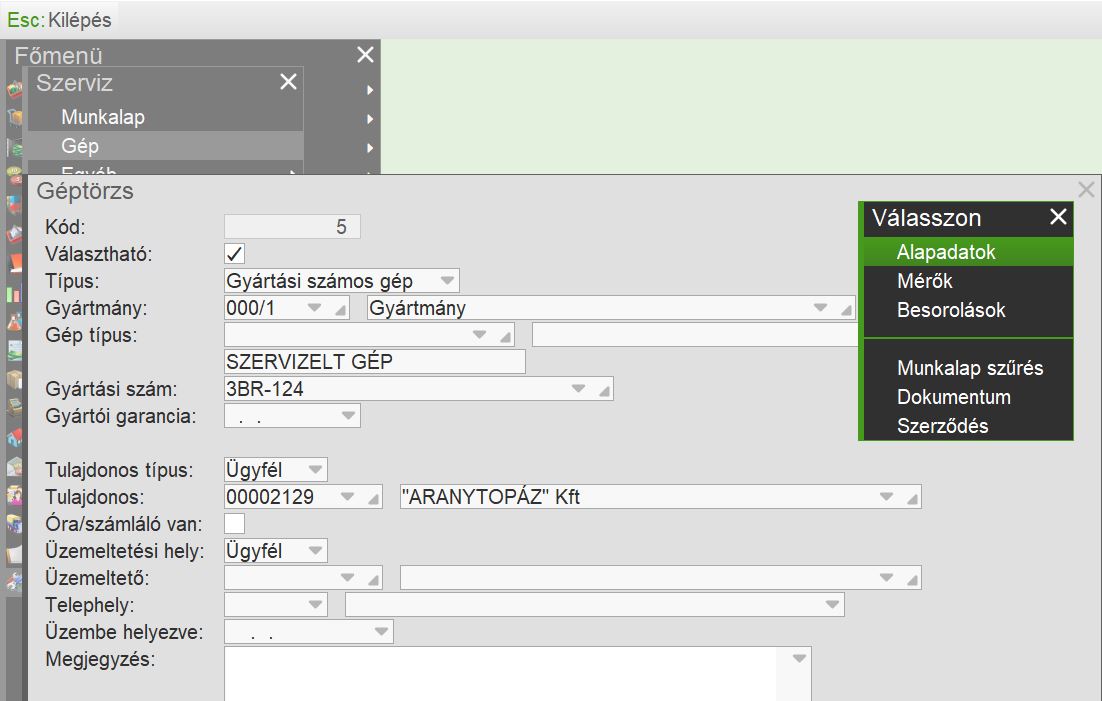1102x701 pixels.
Task: Open the lookup corner triangle of Üzemeltető name
Action: (x=912, y=580)
